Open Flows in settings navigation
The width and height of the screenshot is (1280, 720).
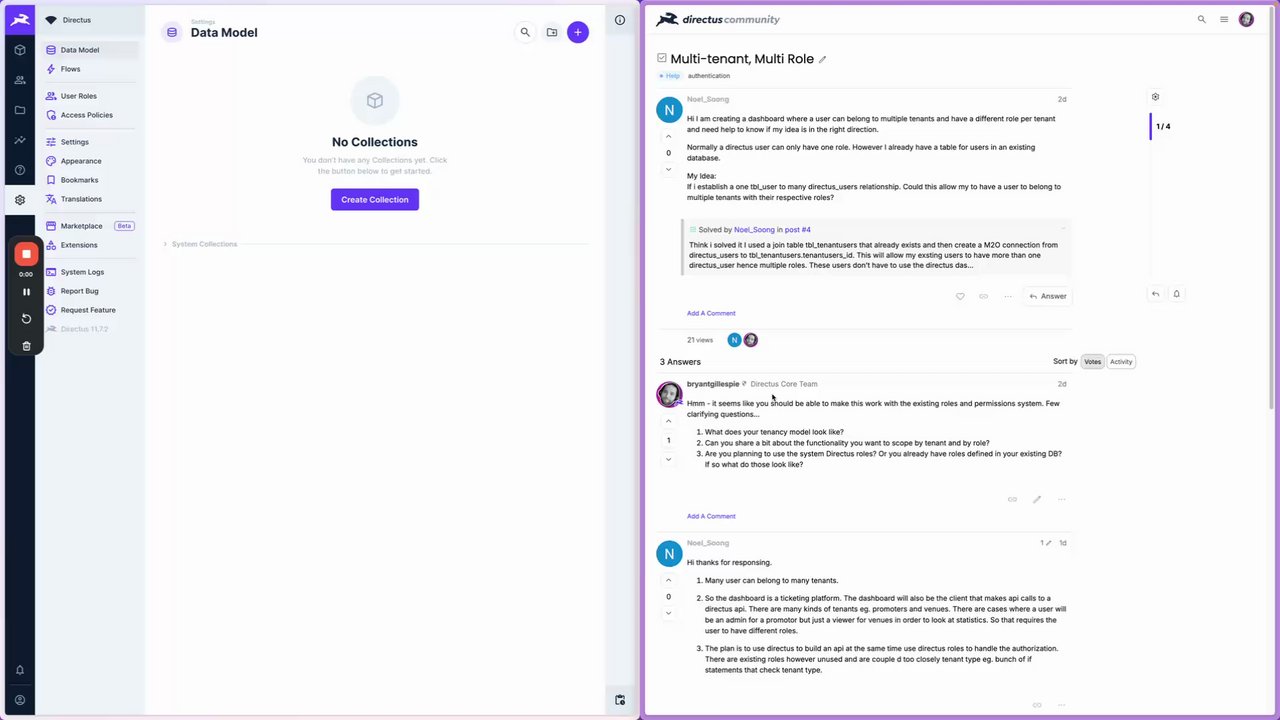click(x=90, y=69)
